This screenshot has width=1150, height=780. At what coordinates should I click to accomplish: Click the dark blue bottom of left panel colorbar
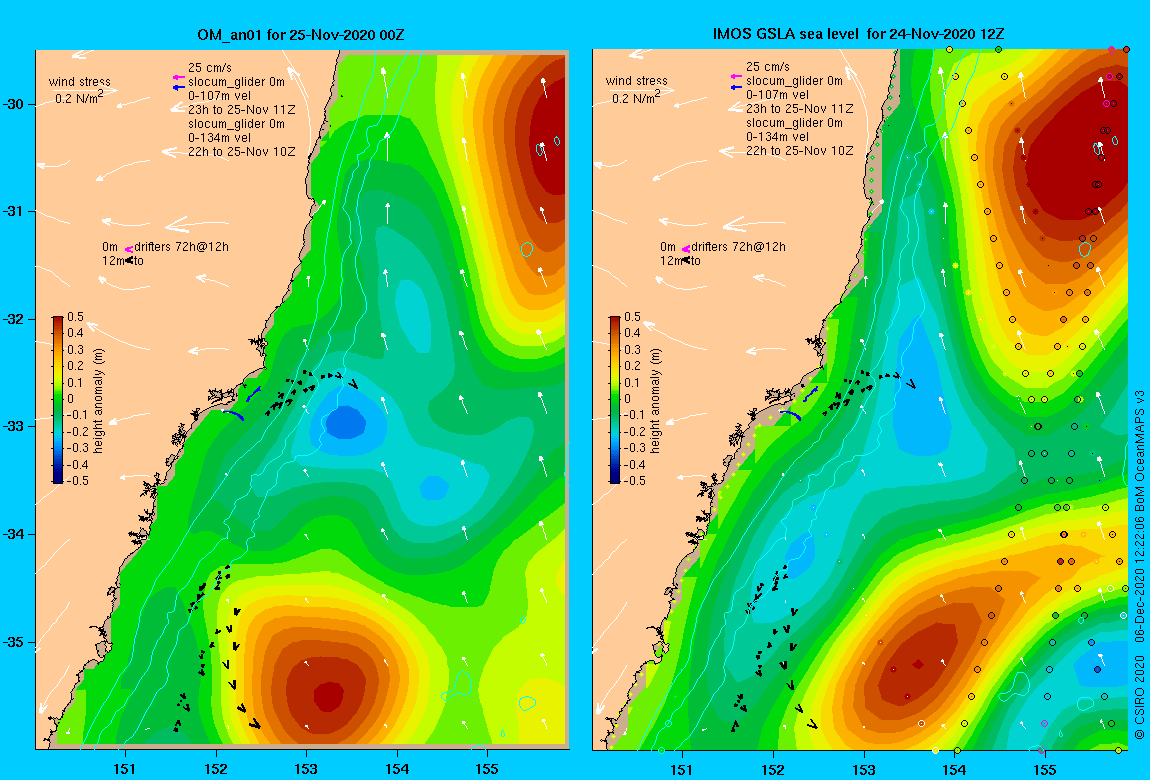[58, 478]
